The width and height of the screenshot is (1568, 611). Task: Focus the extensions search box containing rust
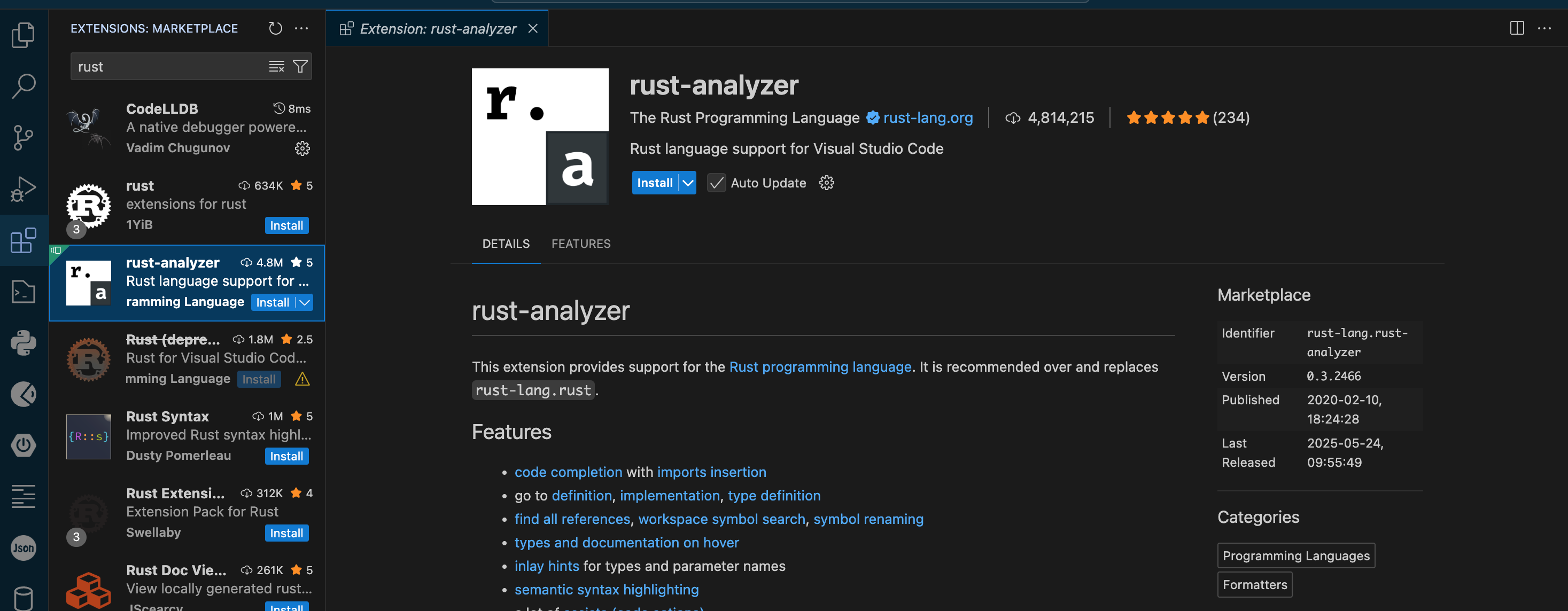tap(170, 66)
